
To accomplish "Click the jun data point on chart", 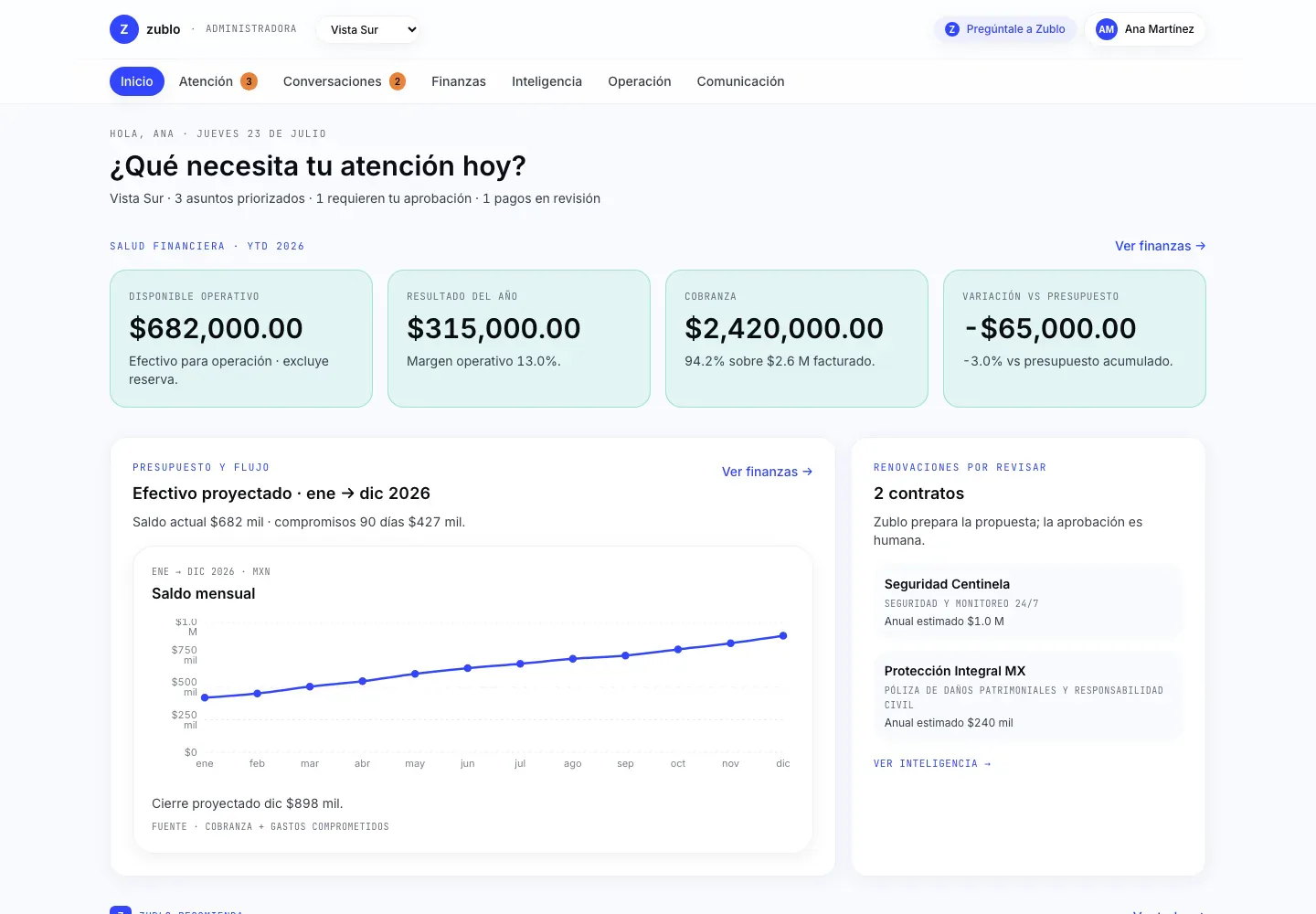I will tap(468, 668).
